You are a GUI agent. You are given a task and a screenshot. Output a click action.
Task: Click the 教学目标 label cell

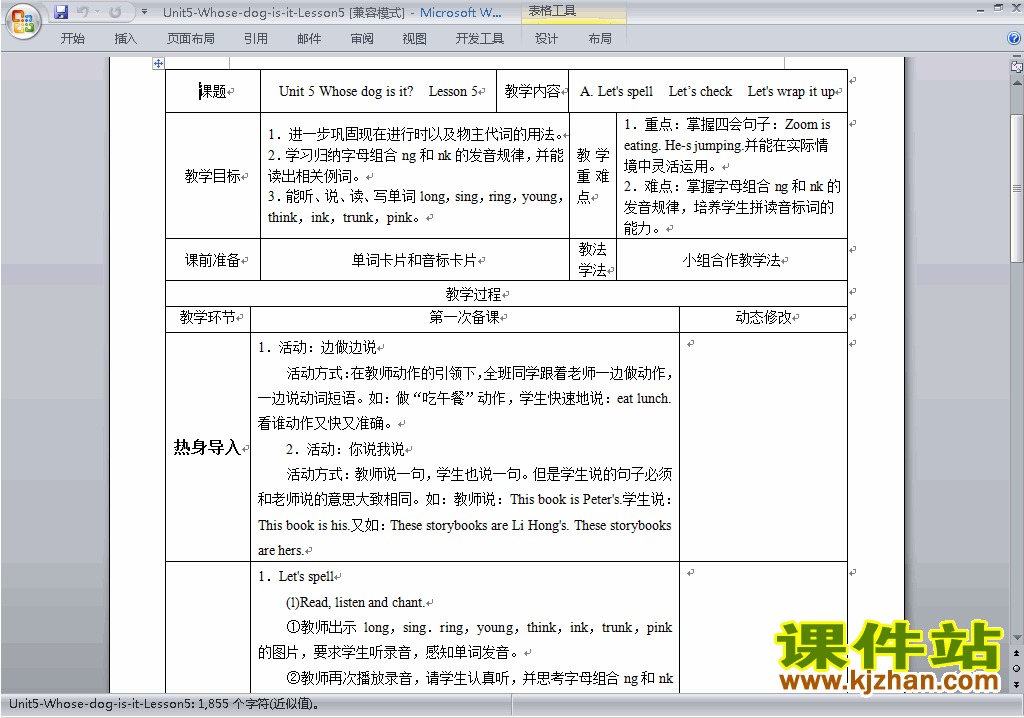click(213, 176)
